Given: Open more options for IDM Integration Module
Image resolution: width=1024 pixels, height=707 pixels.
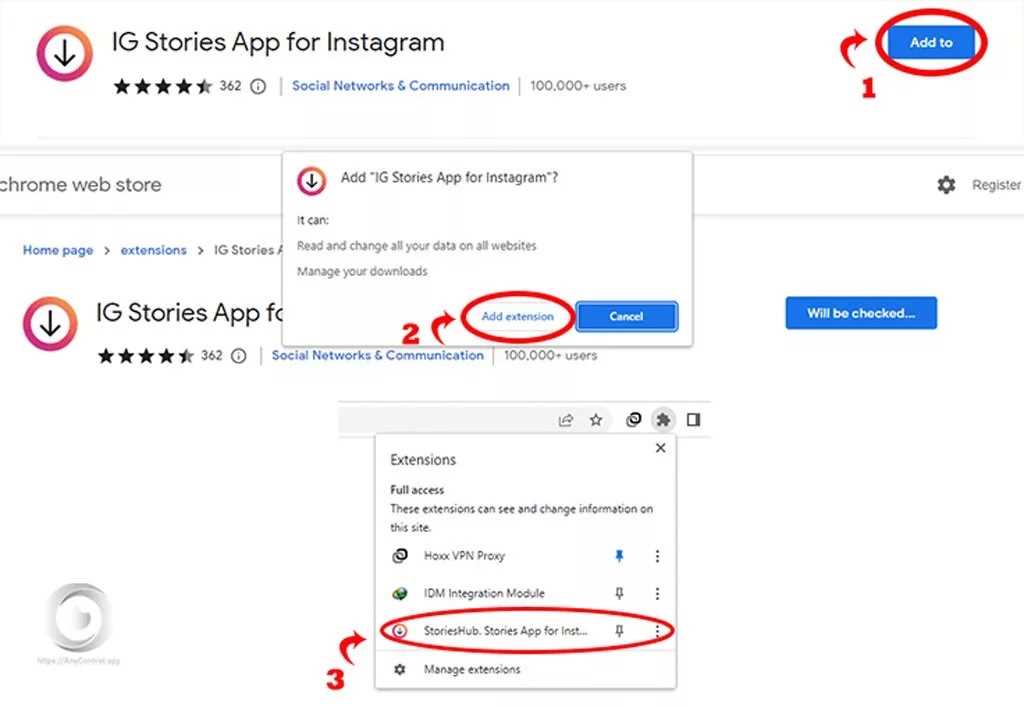Looking at the screenshot, I should point(657,594).
